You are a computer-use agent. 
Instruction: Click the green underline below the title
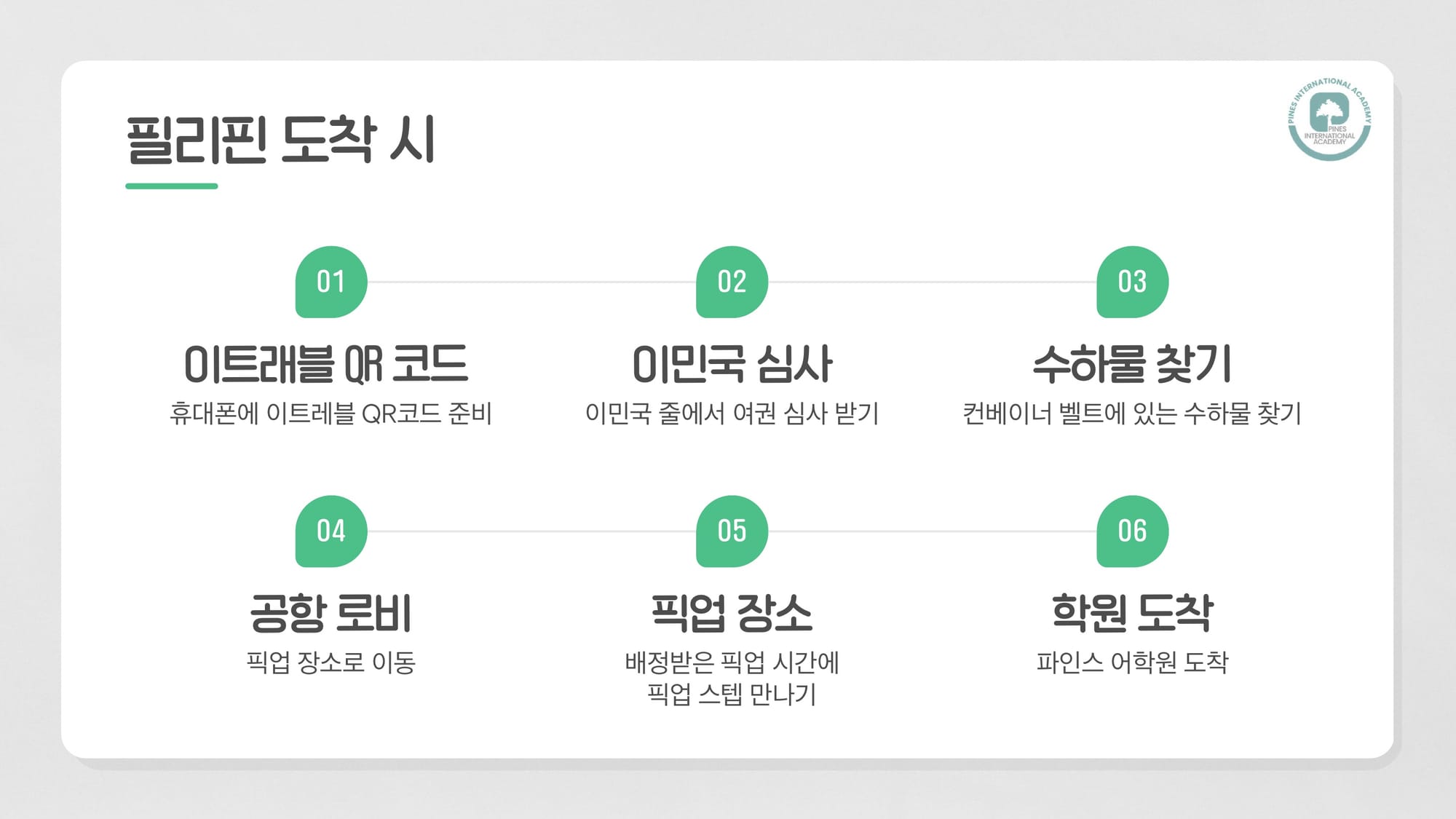tap(172, 186)
